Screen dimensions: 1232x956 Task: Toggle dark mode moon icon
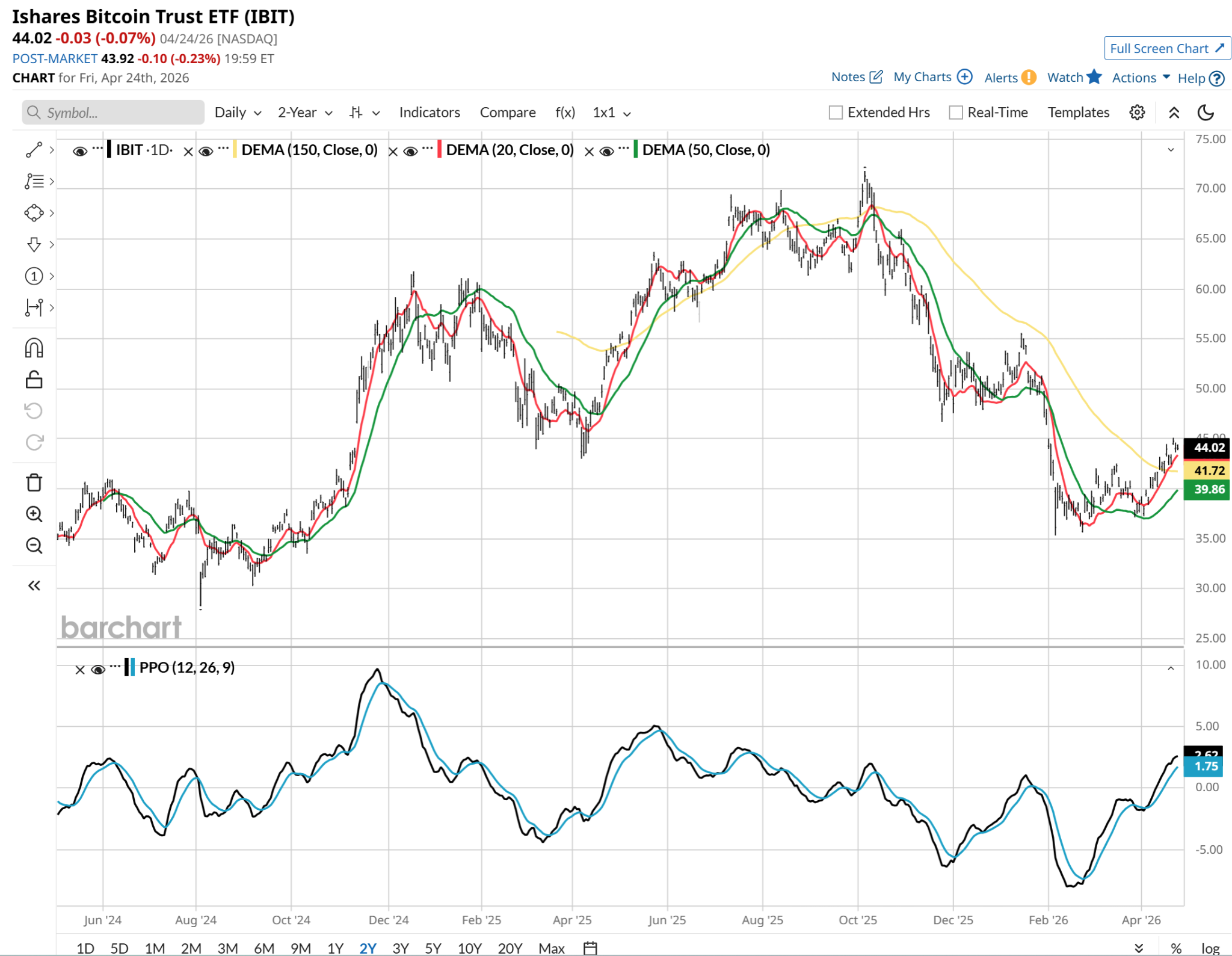[1206, 113]
